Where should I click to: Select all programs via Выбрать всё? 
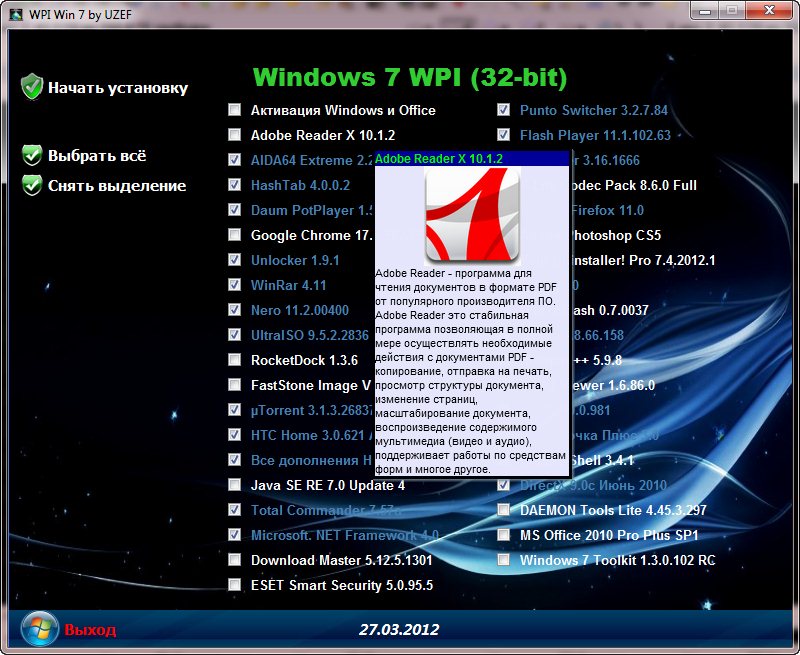click(97, 156)
